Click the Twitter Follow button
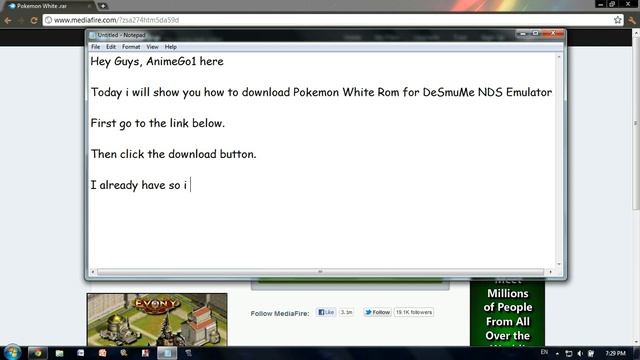640x360 pixels. [x=378, y=312]
